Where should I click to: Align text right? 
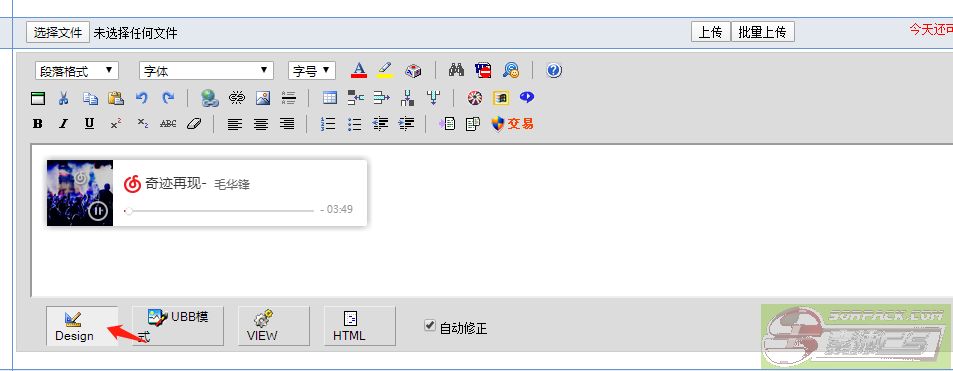287,124
